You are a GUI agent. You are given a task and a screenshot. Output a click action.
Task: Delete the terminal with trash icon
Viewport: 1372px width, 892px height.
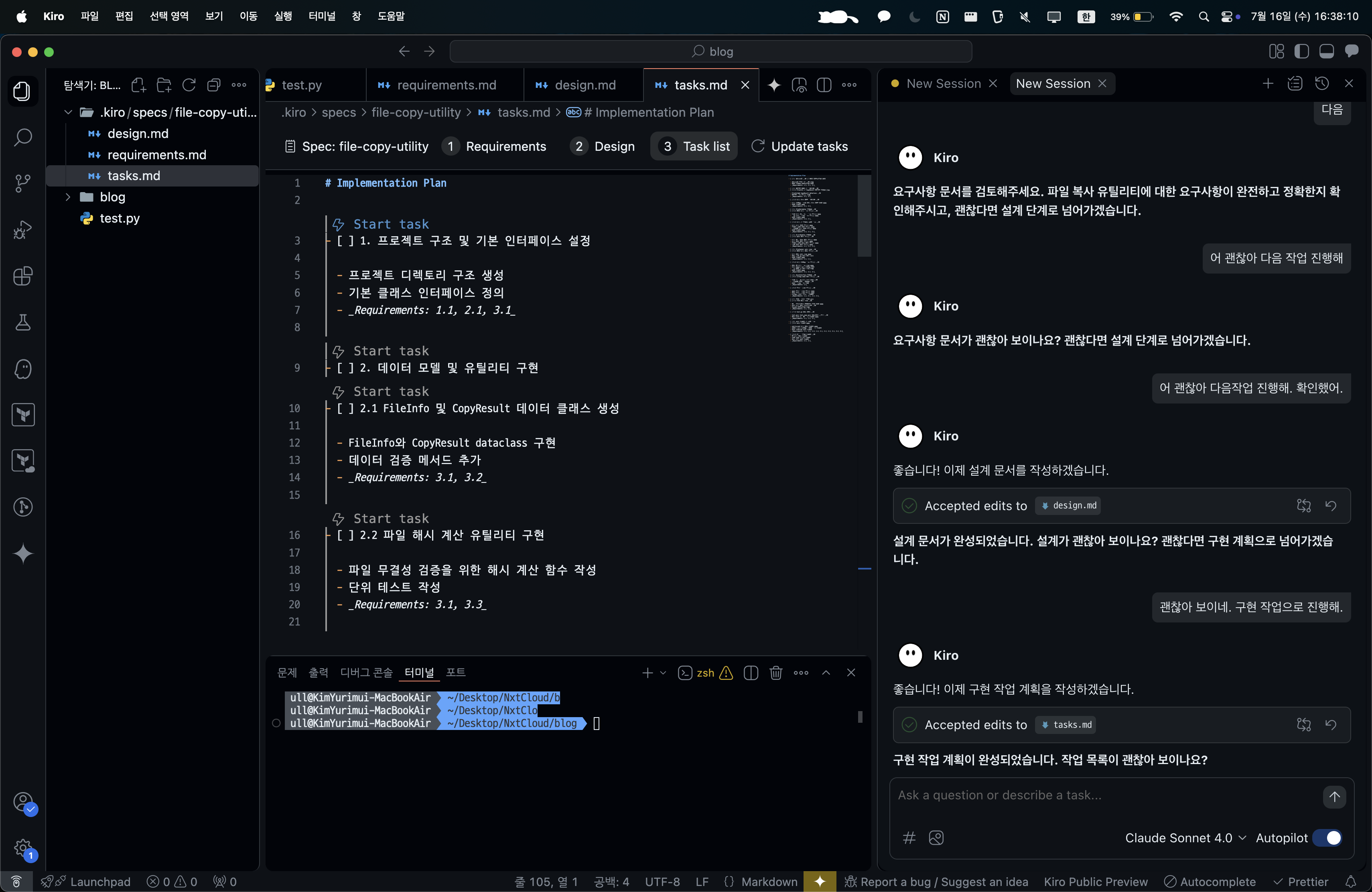(776, 673)
